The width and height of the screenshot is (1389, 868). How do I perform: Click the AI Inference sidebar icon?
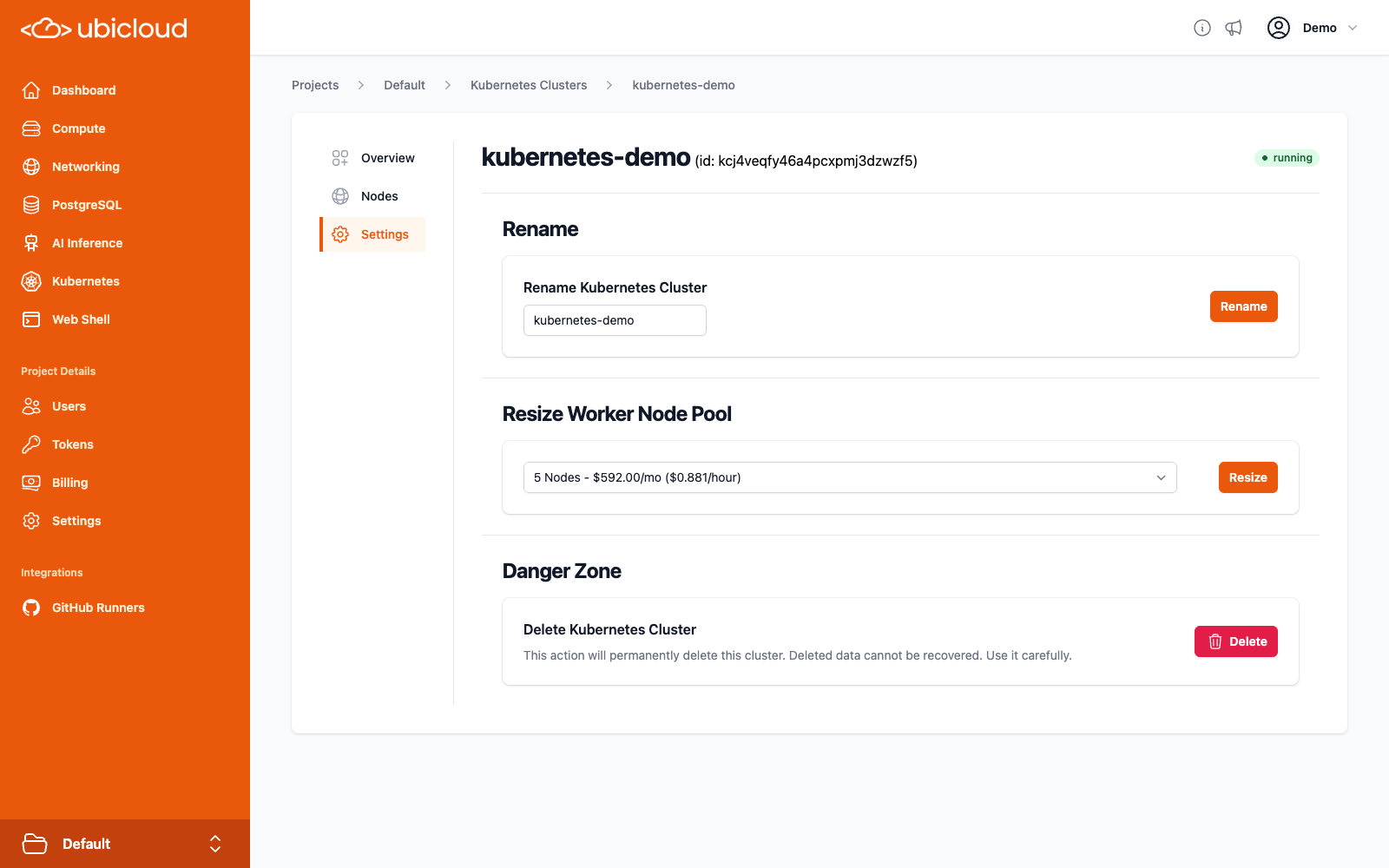[x=30, y=243]
